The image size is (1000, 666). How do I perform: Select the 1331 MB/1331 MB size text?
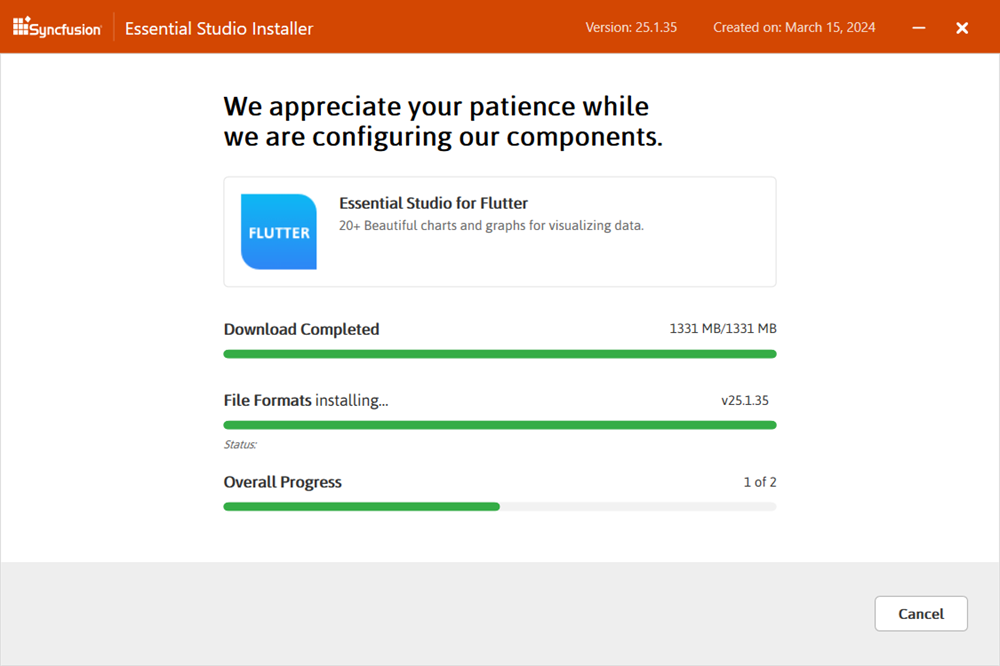(x=723, y=328)
